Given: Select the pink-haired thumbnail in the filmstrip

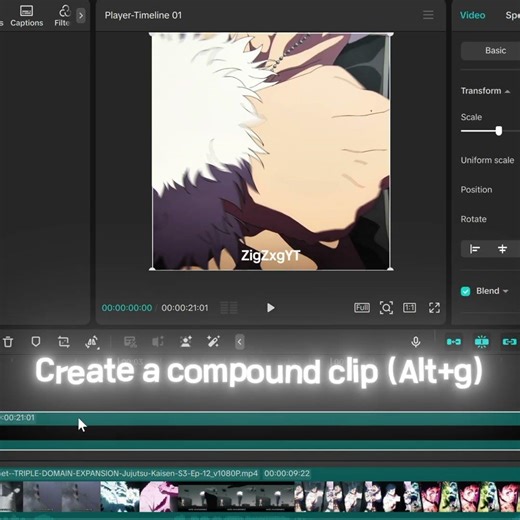Looking at the screenshot, I should [x=159, y=496].
